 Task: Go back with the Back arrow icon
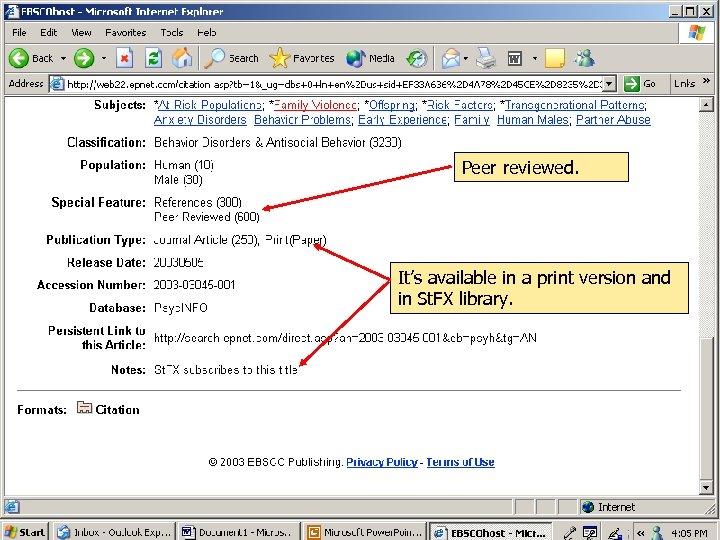19,58
